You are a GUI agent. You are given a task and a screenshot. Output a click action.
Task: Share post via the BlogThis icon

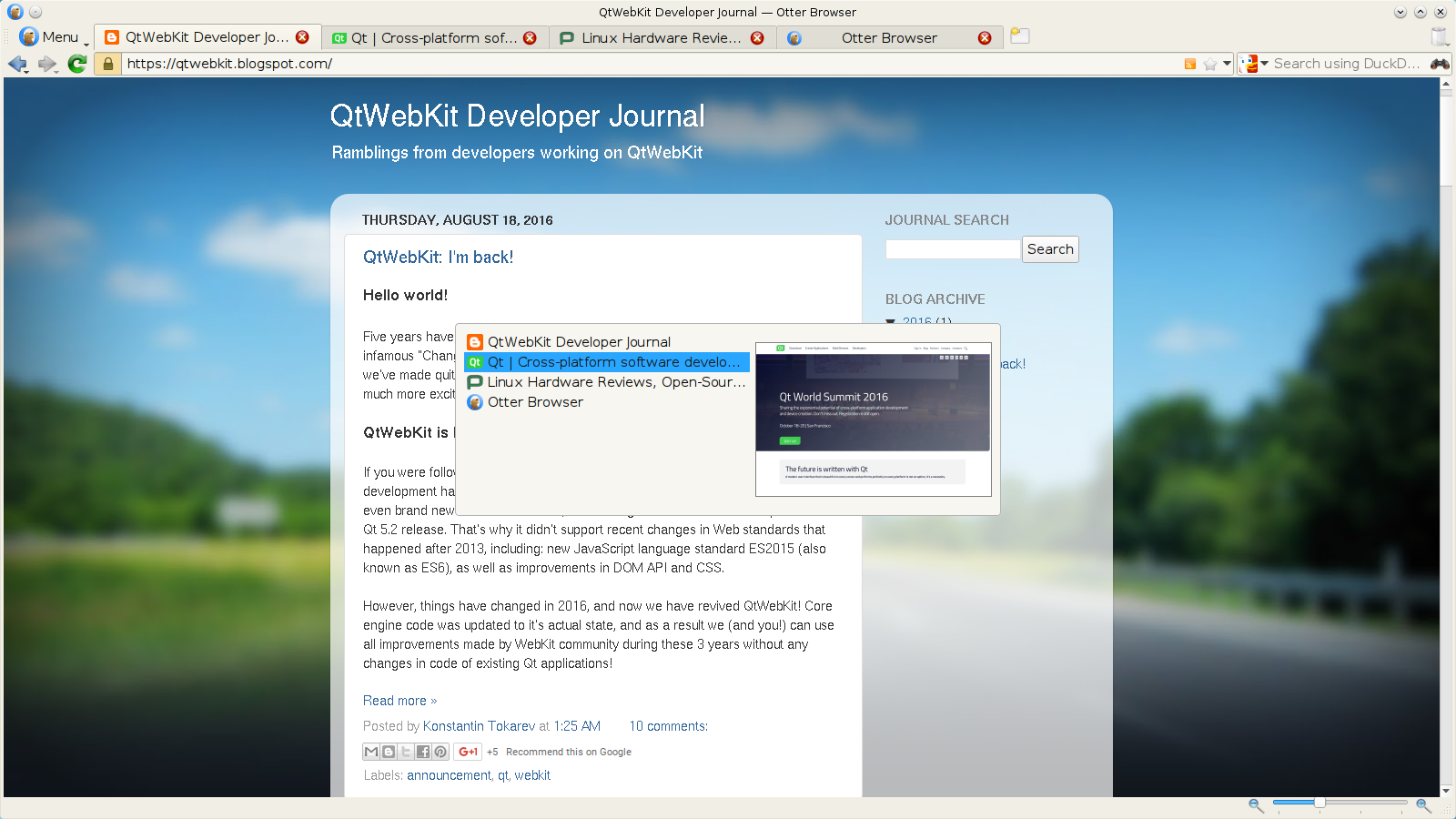click(389, 752)
